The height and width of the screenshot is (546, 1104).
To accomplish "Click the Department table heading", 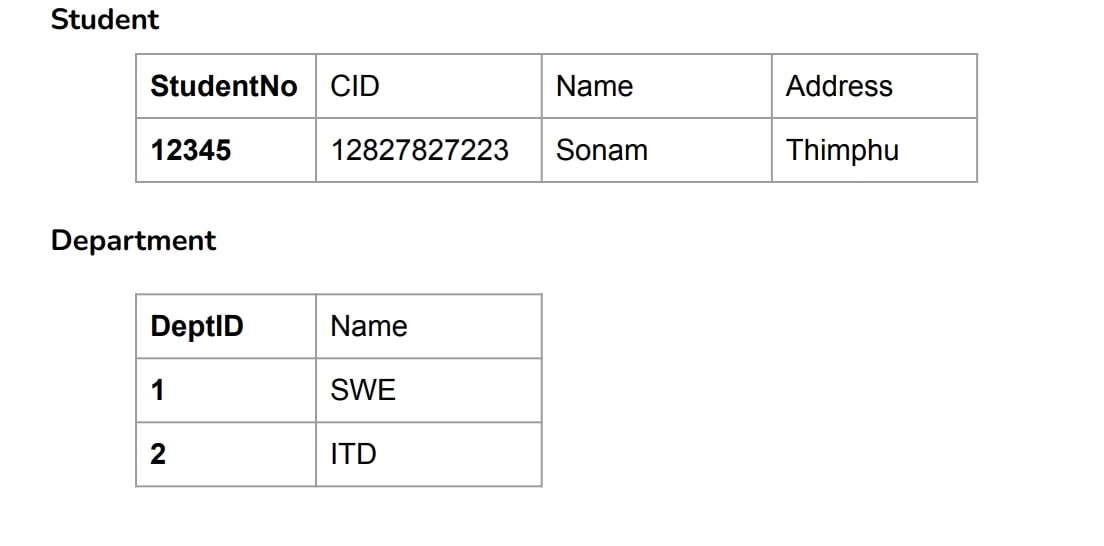I will [x=133, y=240].
